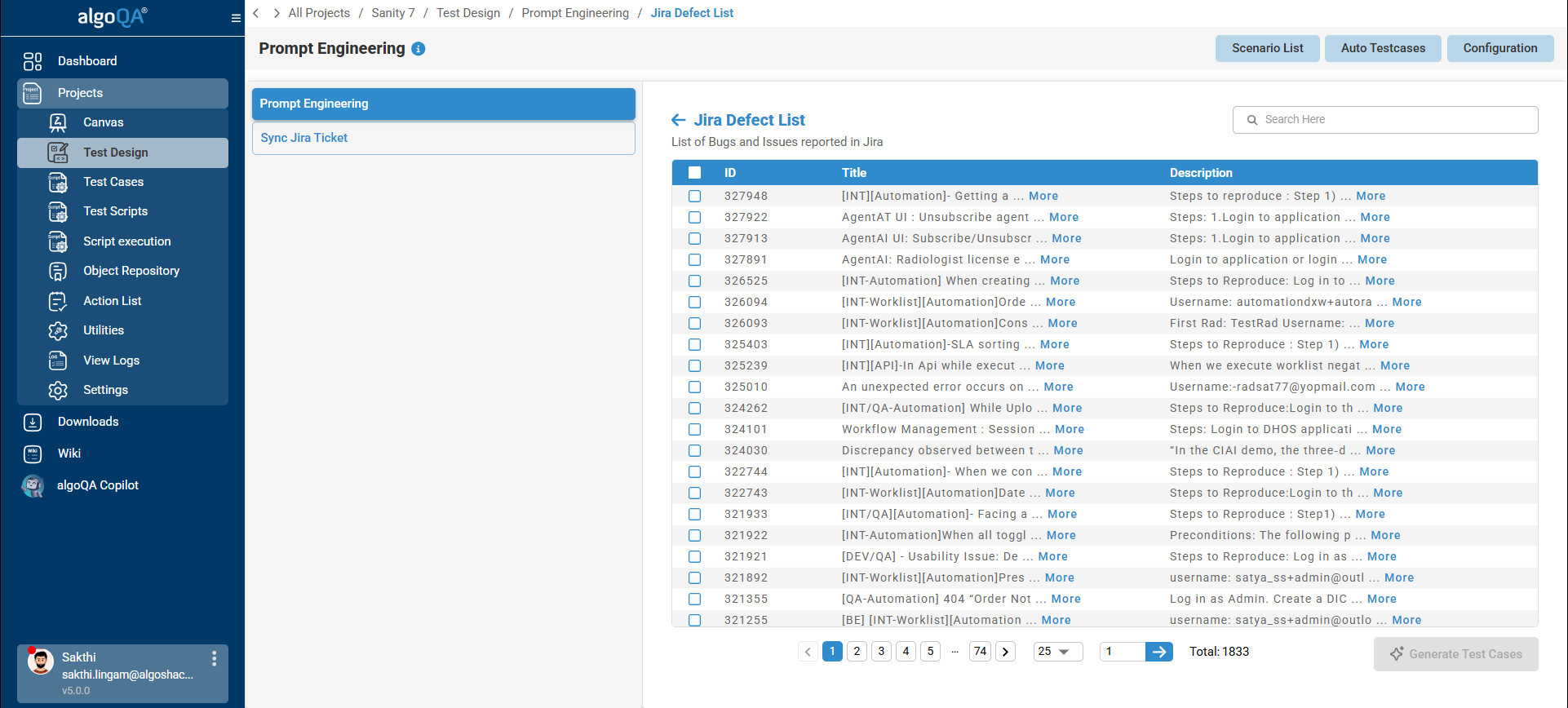Collapse sidebar with the hamburger icon
Screen dimensions: 1568x708
pos(236,18)
